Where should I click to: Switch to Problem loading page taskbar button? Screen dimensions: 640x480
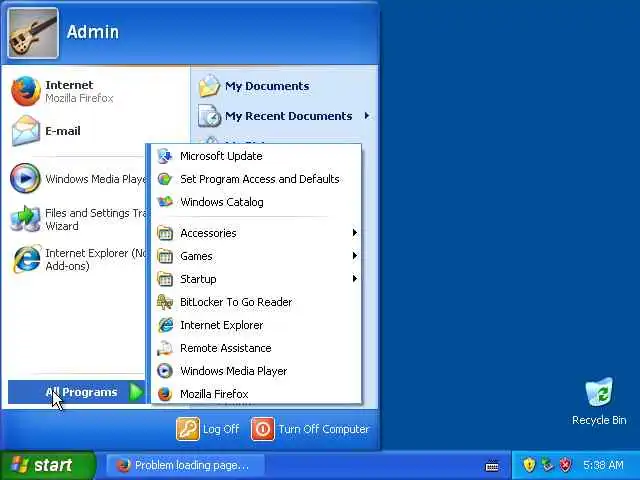[185, 465]
